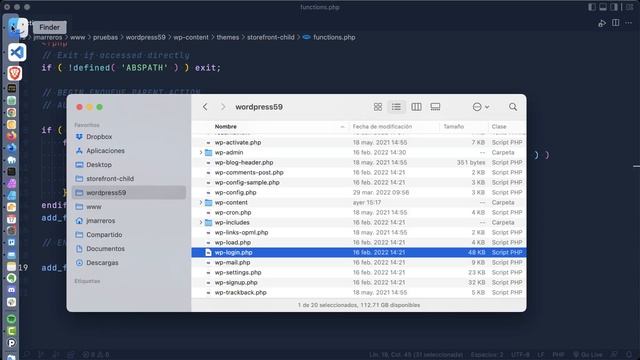Viewport: 640px width, 360px height.
Task: Launch Brave browser from the Dock
Action: point(15,73)
